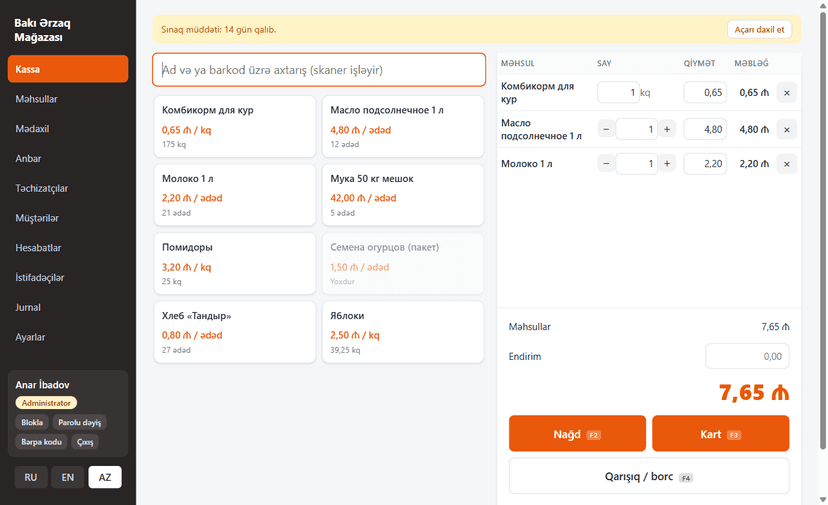Click the 7,65 ₼ grand total
Image resolution: width=828 pixels, height=505 pixels.
point(754,392)
